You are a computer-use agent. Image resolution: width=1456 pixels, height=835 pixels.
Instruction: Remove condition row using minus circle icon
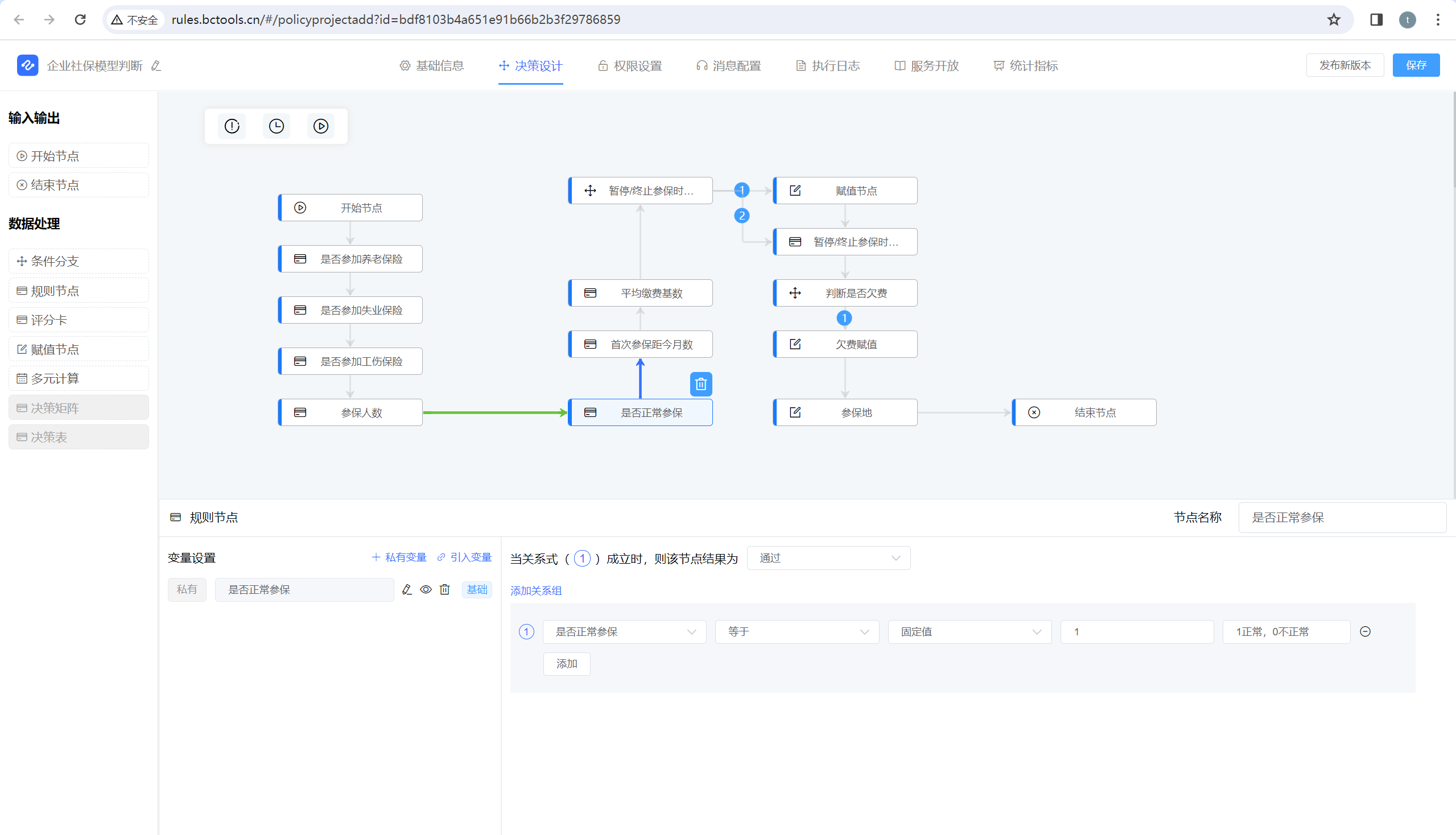point(1365,631)
